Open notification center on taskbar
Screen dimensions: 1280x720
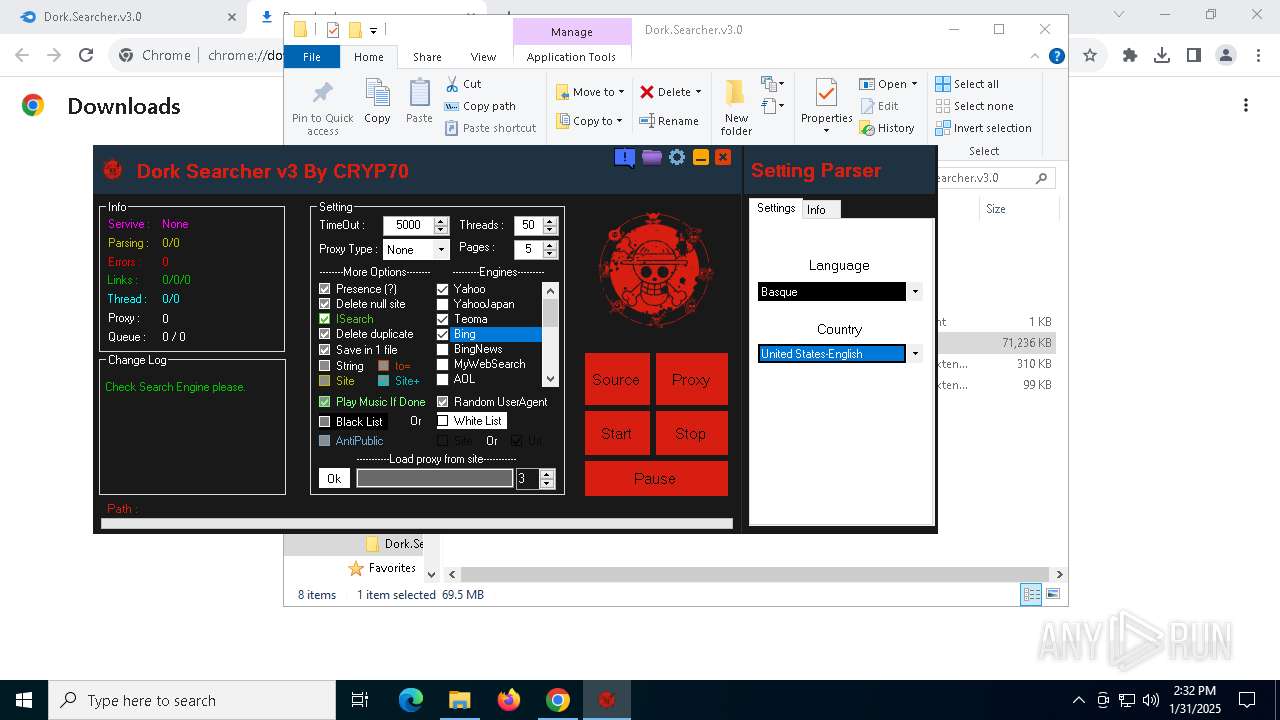click(x=1247, y=700)
